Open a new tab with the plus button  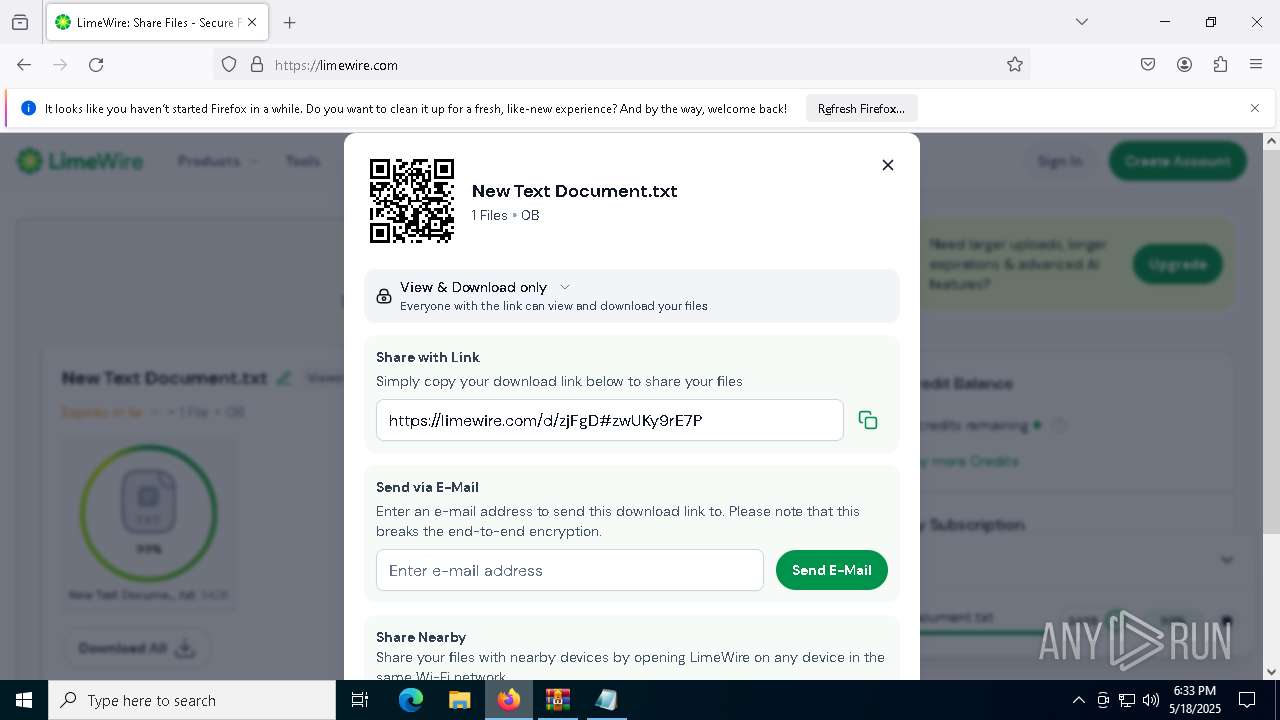point(290,22)
